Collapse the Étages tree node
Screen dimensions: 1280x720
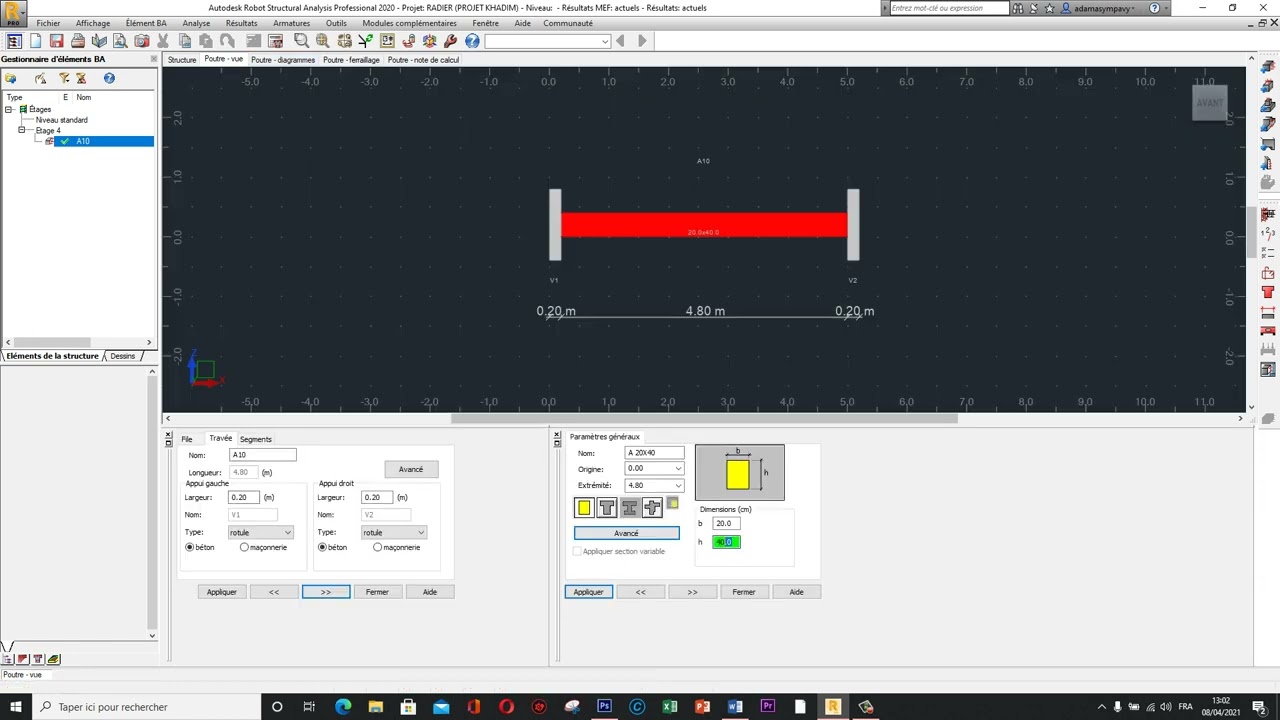click(x=9, y=109)
